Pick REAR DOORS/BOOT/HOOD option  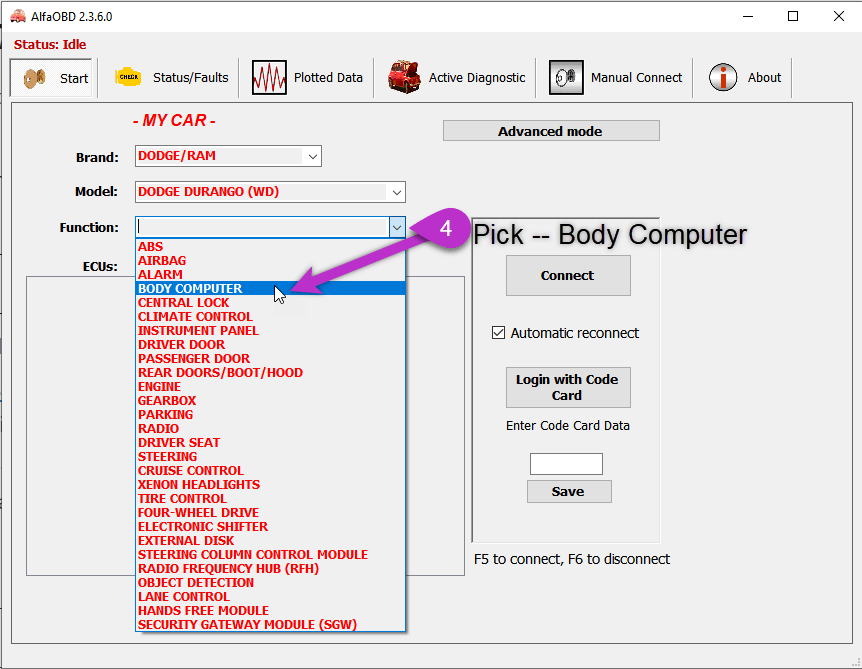[x=270, y=373]
